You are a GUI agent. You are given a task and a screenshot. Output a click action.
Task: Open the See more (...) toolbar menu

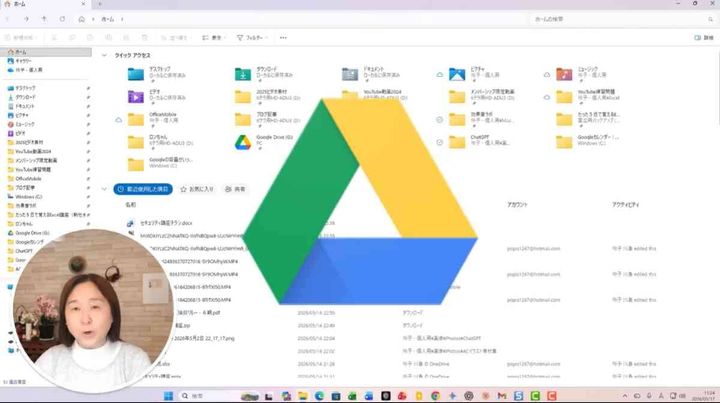tap(283, 38)
